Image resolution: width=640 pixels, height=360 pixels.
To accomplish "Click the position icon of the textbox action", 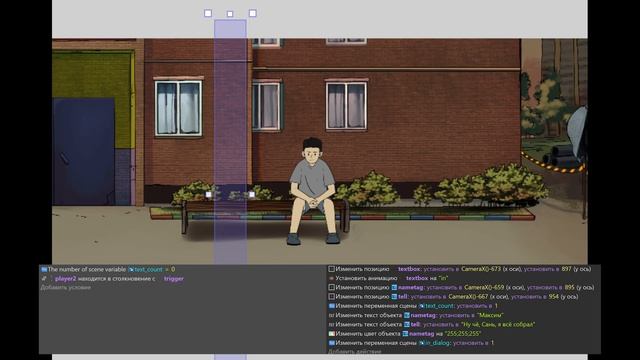I will coord(331,269).
